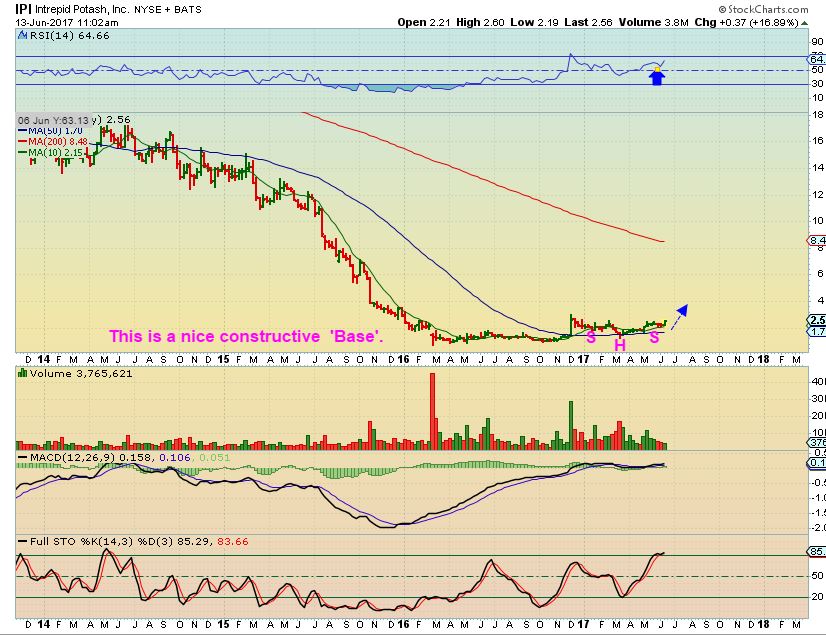Viewport: 826px width, 635px height.
Task: Click the stochastic axis label 20
Action: pos(817,597)
